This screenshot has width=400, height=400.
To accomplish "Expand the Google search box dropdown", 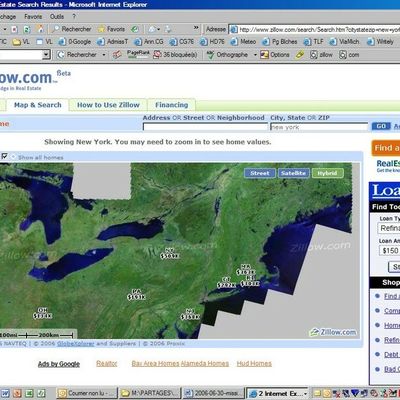I will pyautogui.click(x=47, y=54).
